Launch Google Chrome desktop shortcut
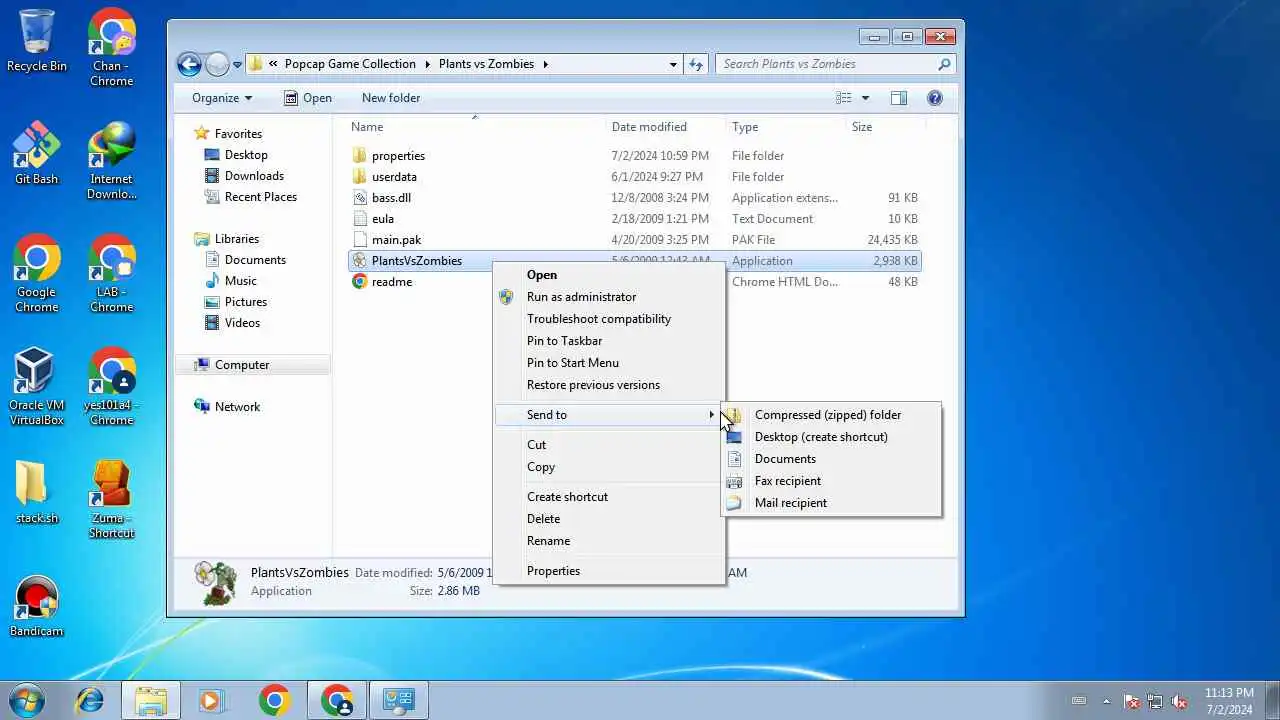This screenshot has height=720, width=1280. tap(37, 274)
